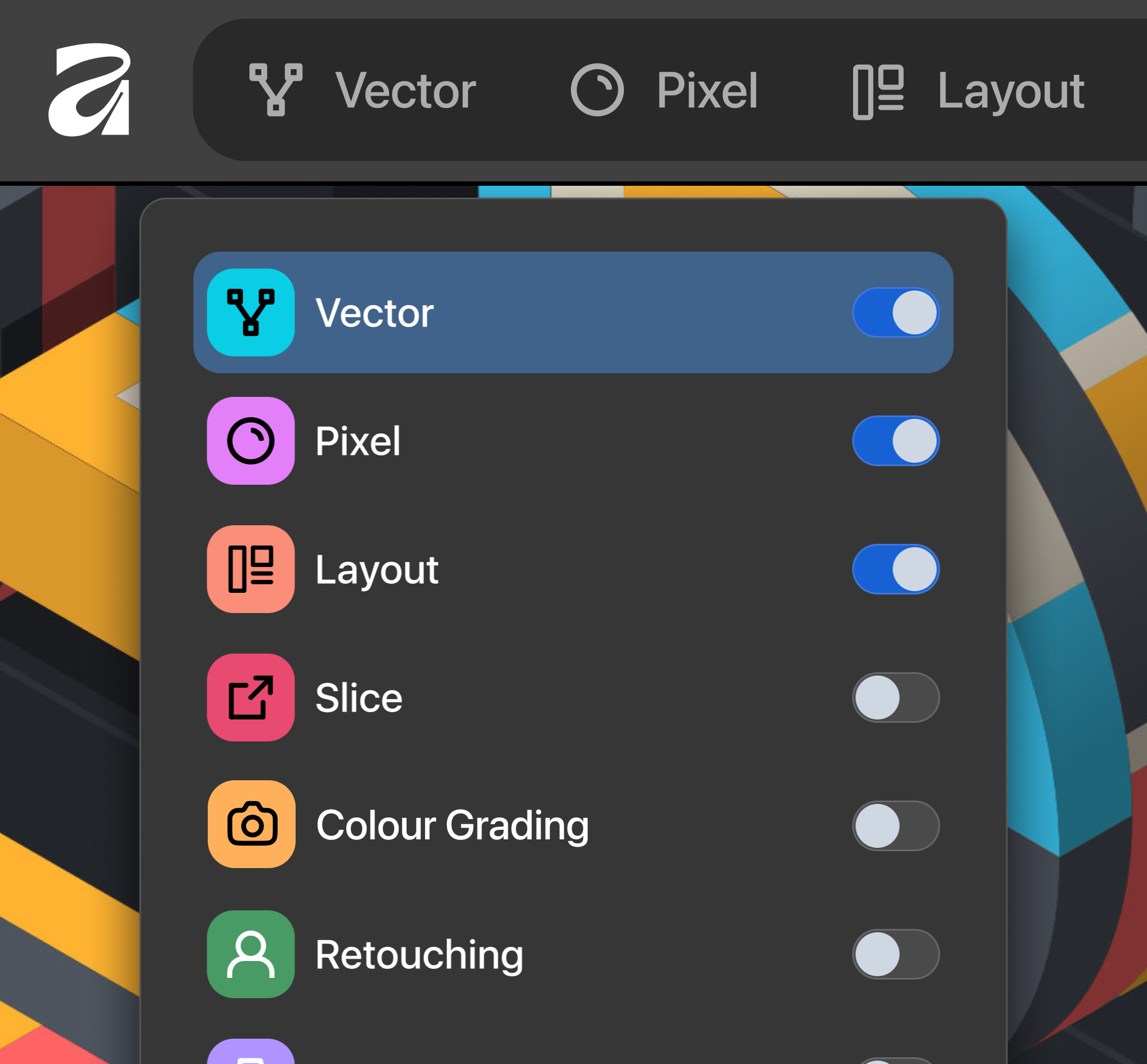Enable the Slice toggle switch

pos(895,698)
